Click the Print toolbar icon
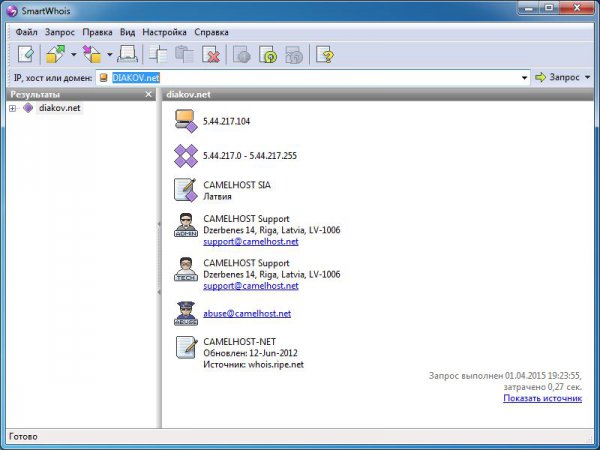The image size is (600, 450). tap(127, 54)
